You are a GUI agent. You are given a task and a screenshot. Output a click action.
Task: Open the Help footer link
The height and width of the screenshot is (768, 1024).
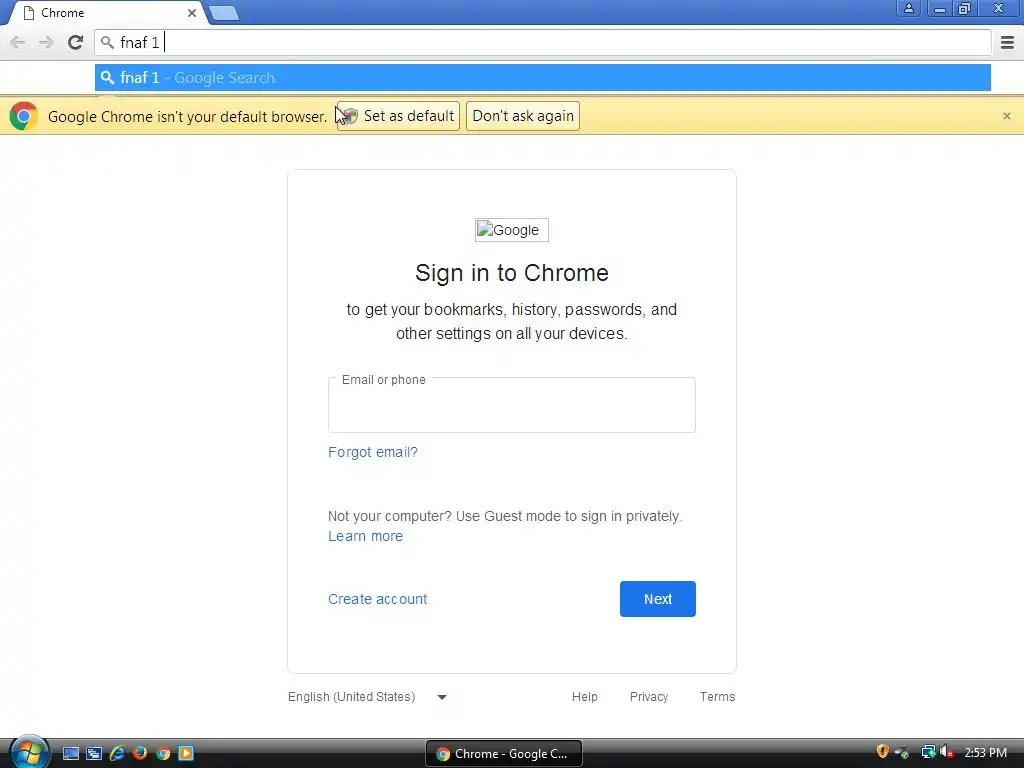(584, 697)
